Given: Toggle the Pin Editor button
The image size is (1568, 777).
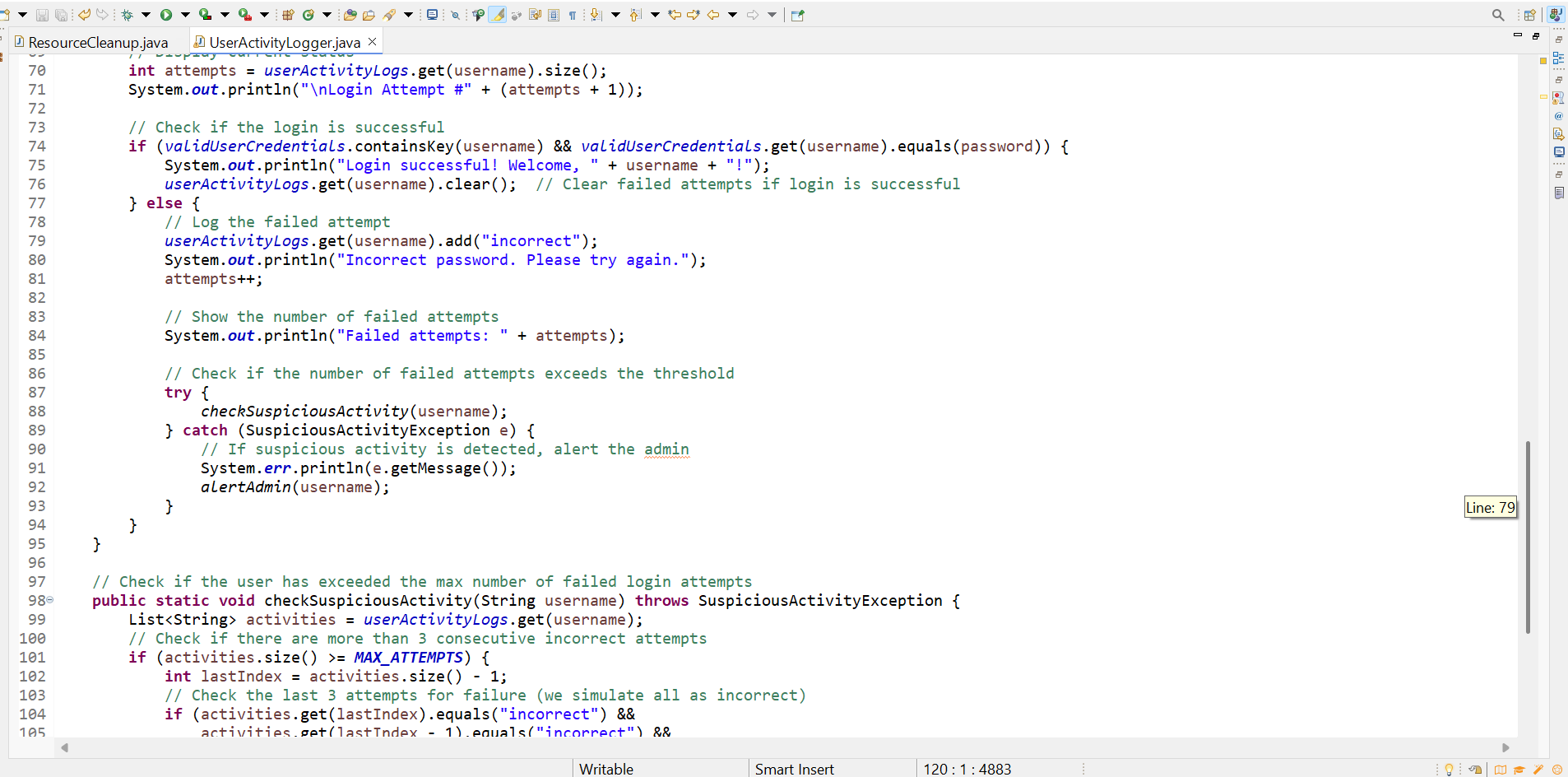Looking at the screenshot, I should point(797,15).
